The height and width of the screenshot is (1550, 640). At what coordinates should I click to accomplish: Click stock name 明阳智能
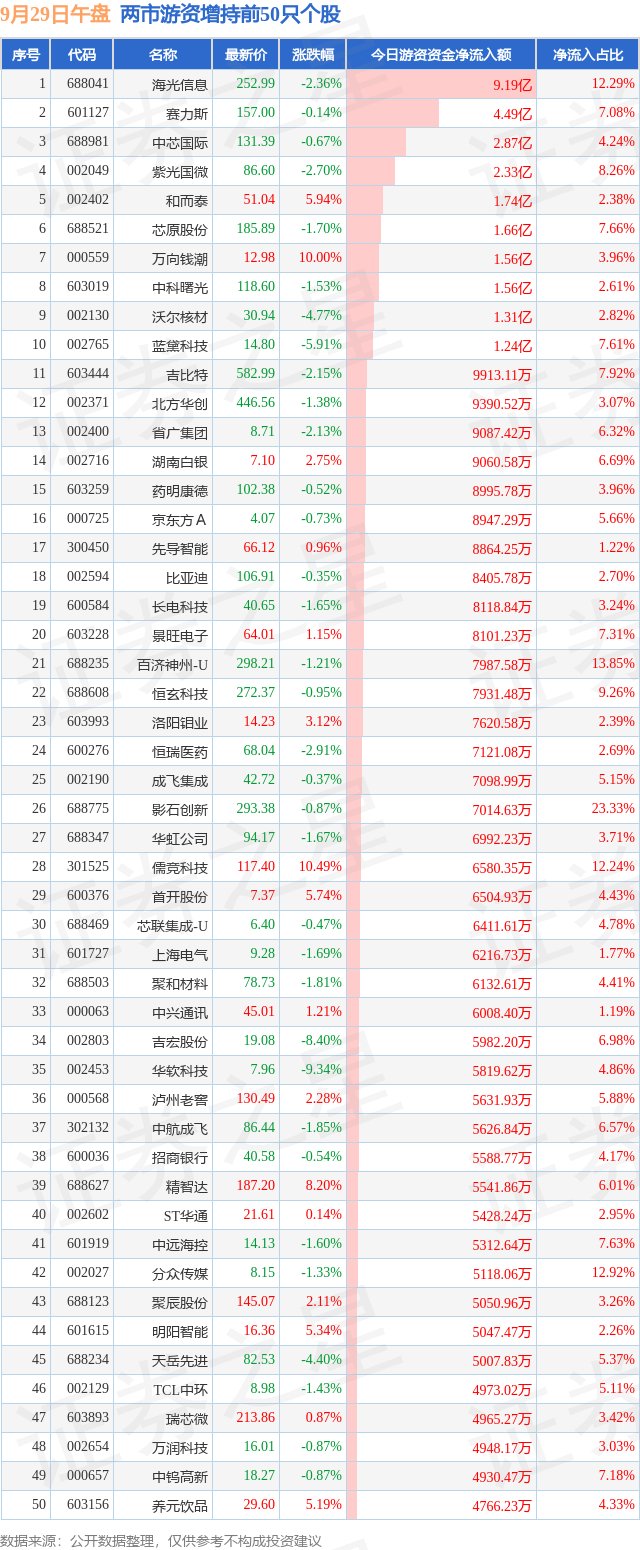(x=180, y=1331)
